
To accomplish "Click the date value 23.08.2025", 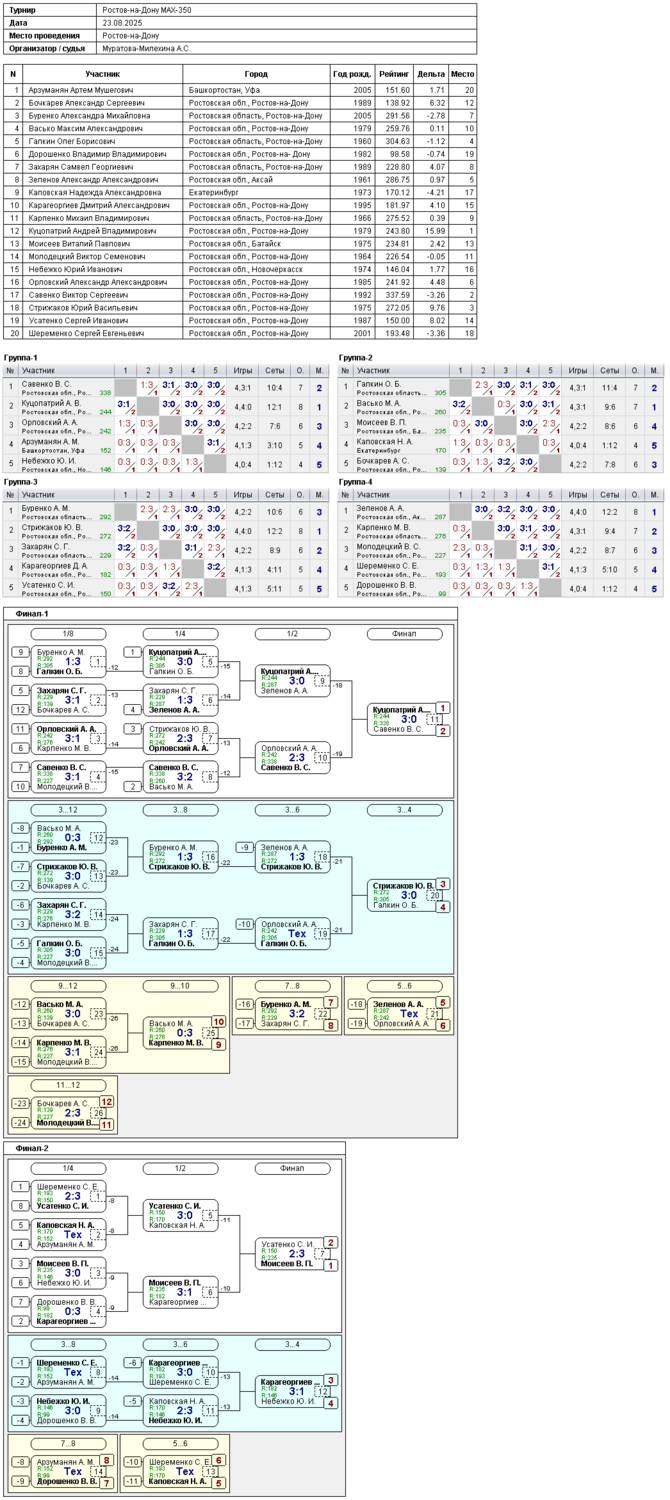I will (123, 22).
